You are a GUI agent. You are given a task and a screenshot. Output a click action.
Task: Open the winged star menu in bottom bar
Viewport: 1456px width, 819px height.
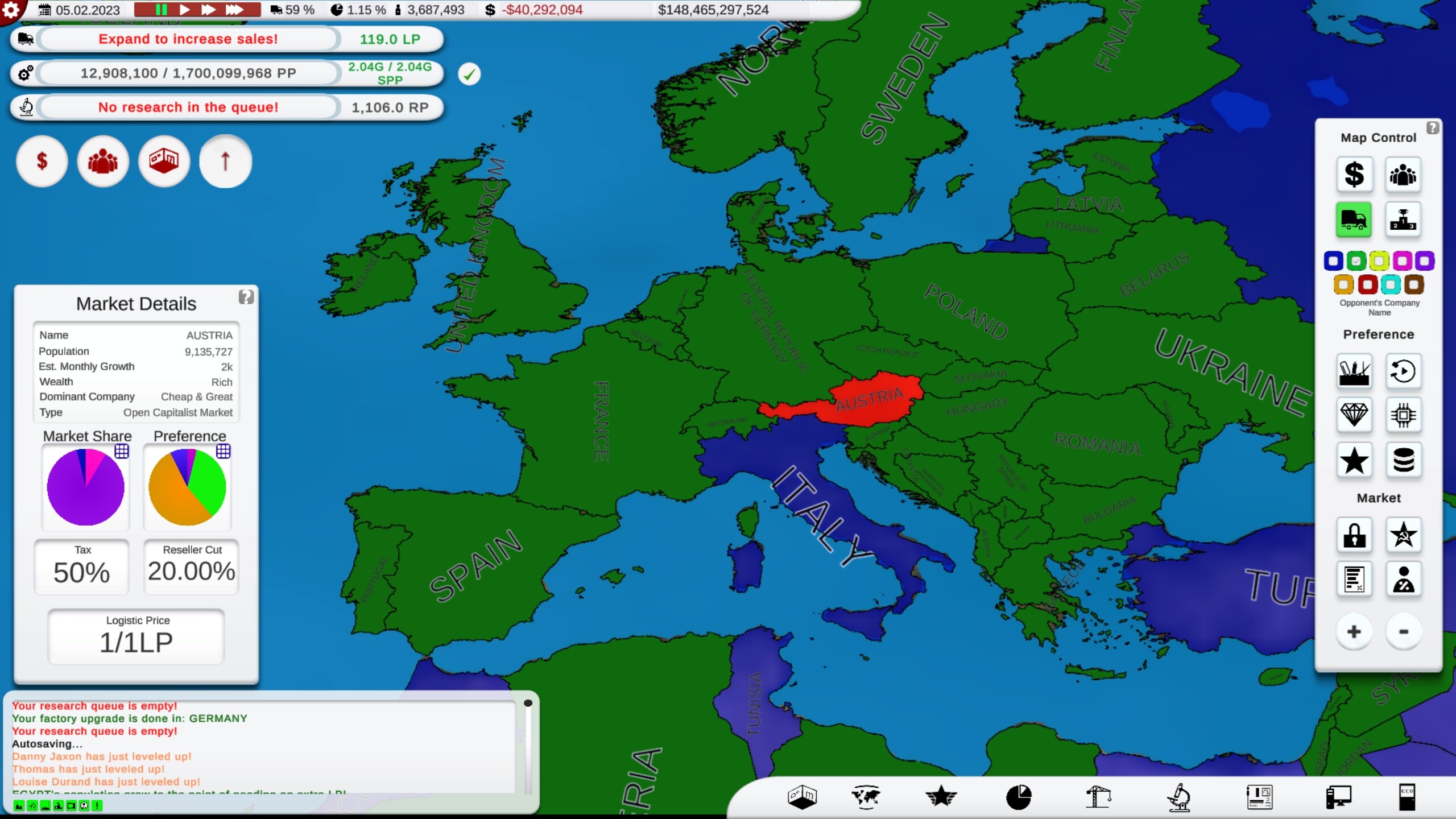[941, 797]
